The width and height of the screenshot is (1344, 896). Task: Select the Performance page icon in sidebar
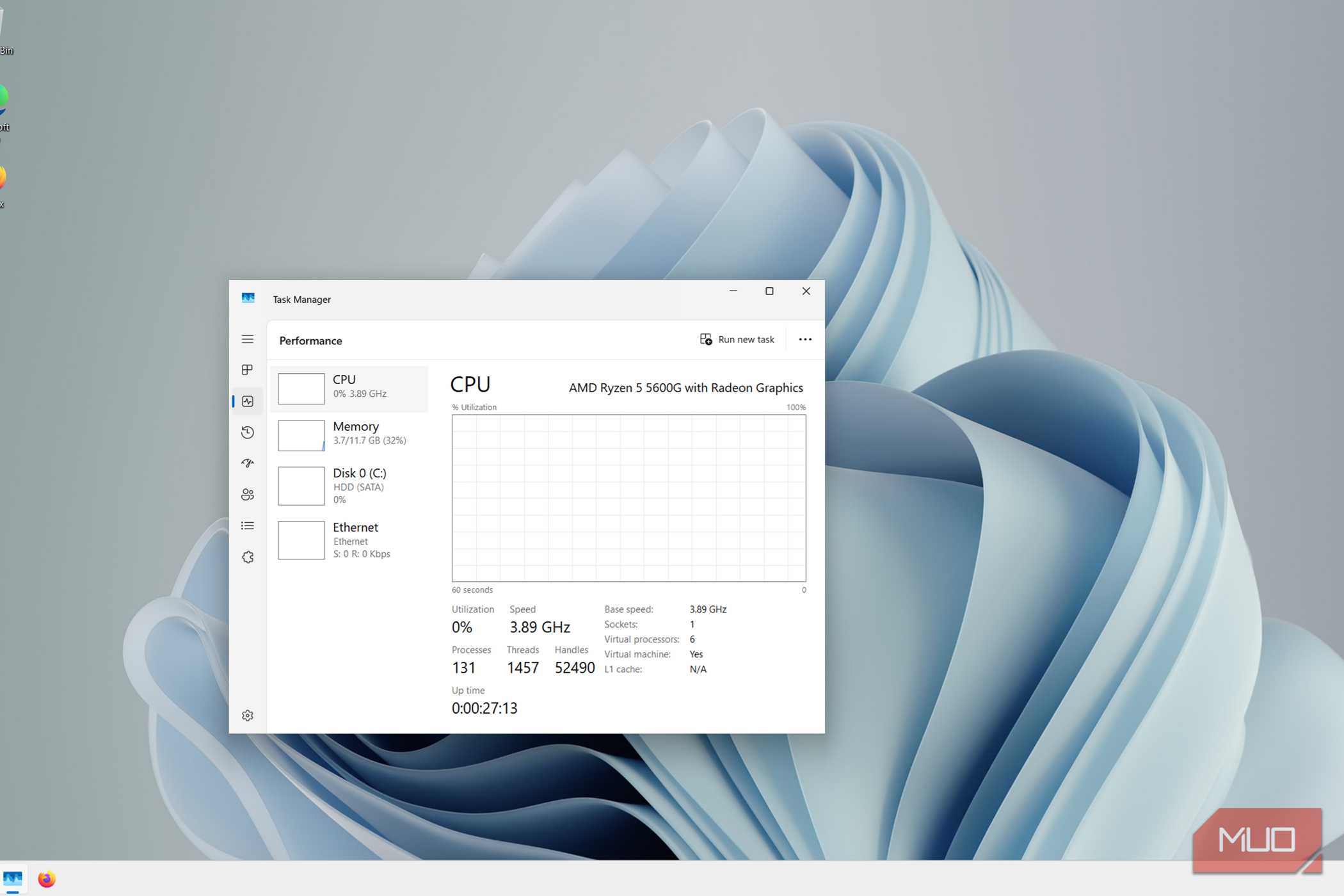click(x=248, y=401)
